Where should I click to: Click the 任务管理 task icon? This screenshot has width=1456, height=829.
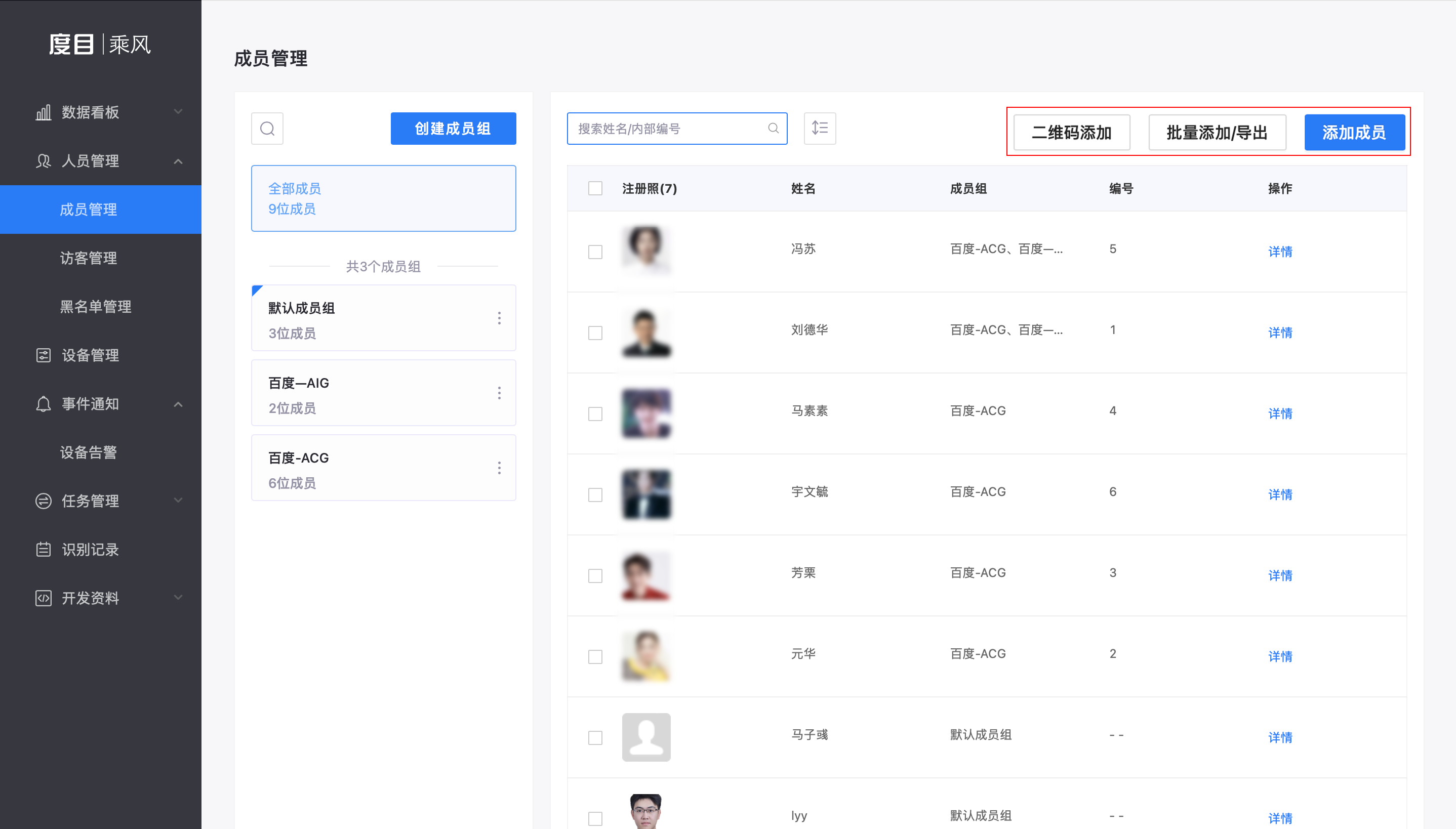pyautogui.click(x=43, y=501)
